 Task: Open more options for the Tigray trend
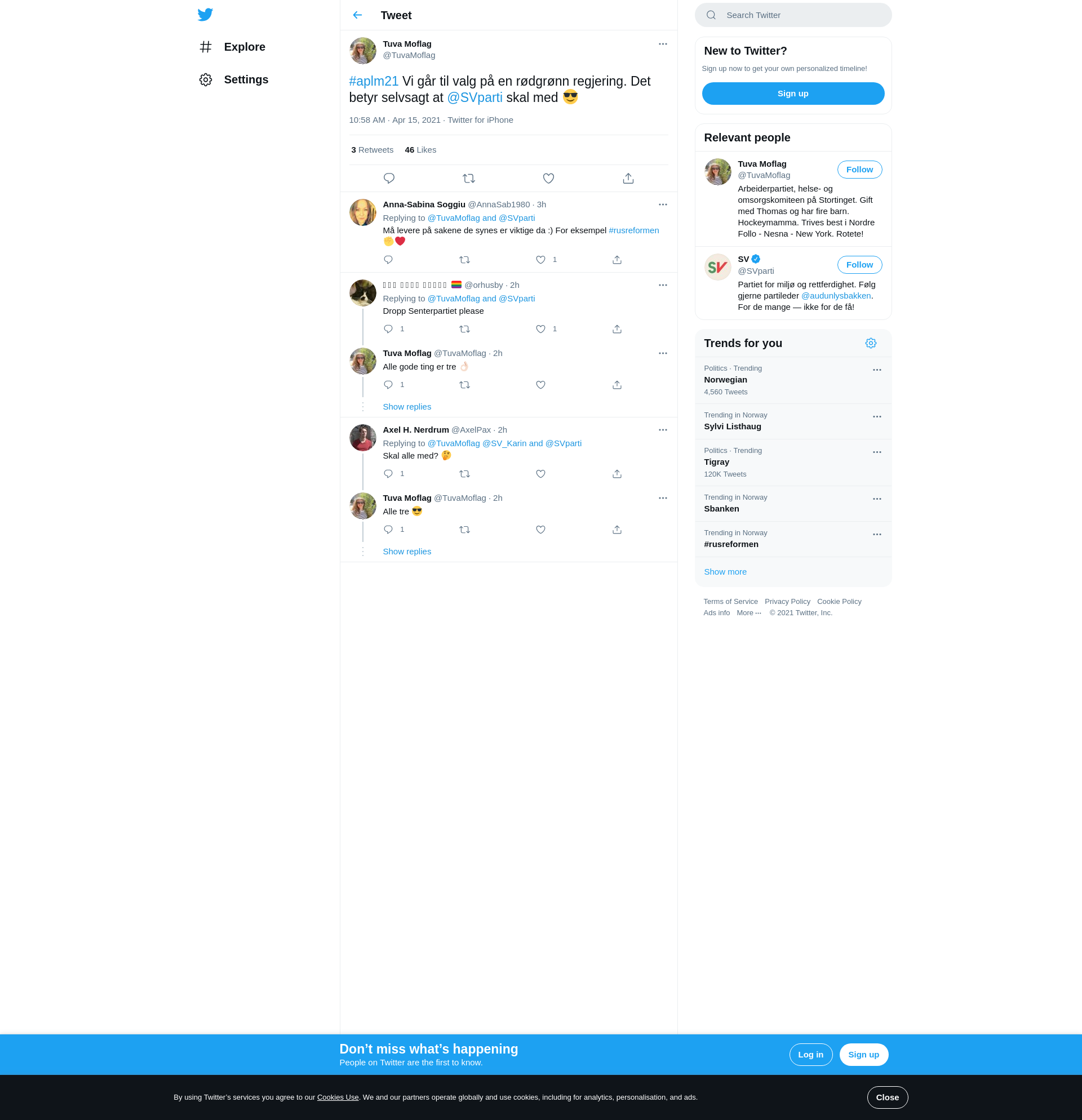tap(877, 452)
